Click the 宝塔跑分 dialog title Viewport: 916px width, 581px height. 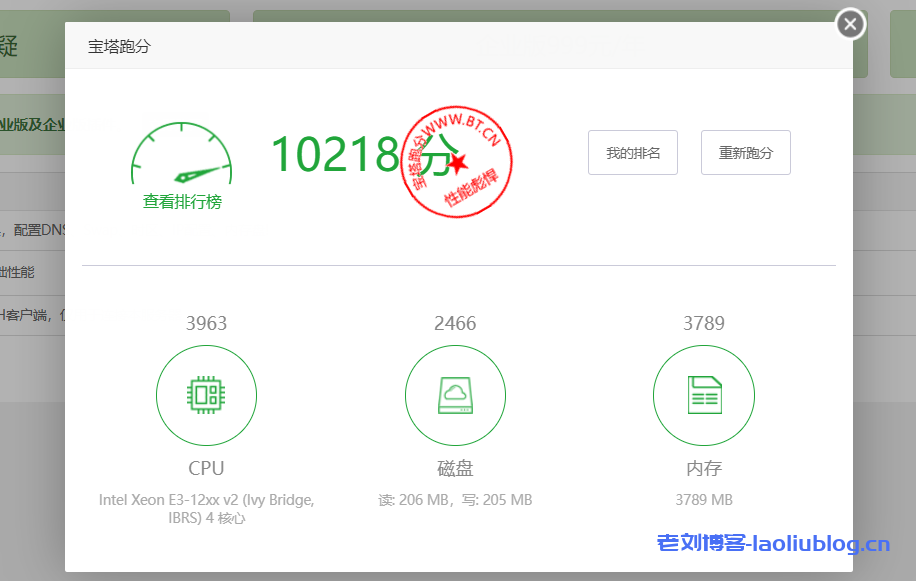(x=119, y=46)
